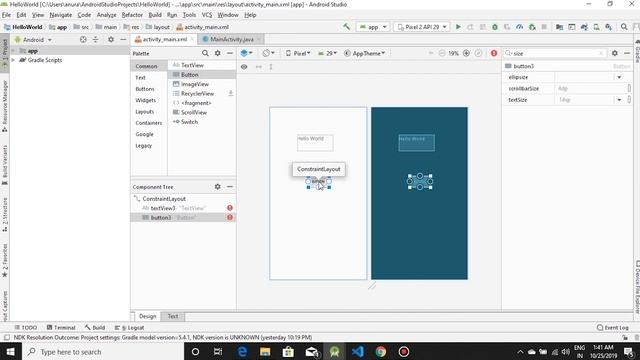Open the Build menu
The width and height of the screenshot is (640, 360).
(155, 15)
